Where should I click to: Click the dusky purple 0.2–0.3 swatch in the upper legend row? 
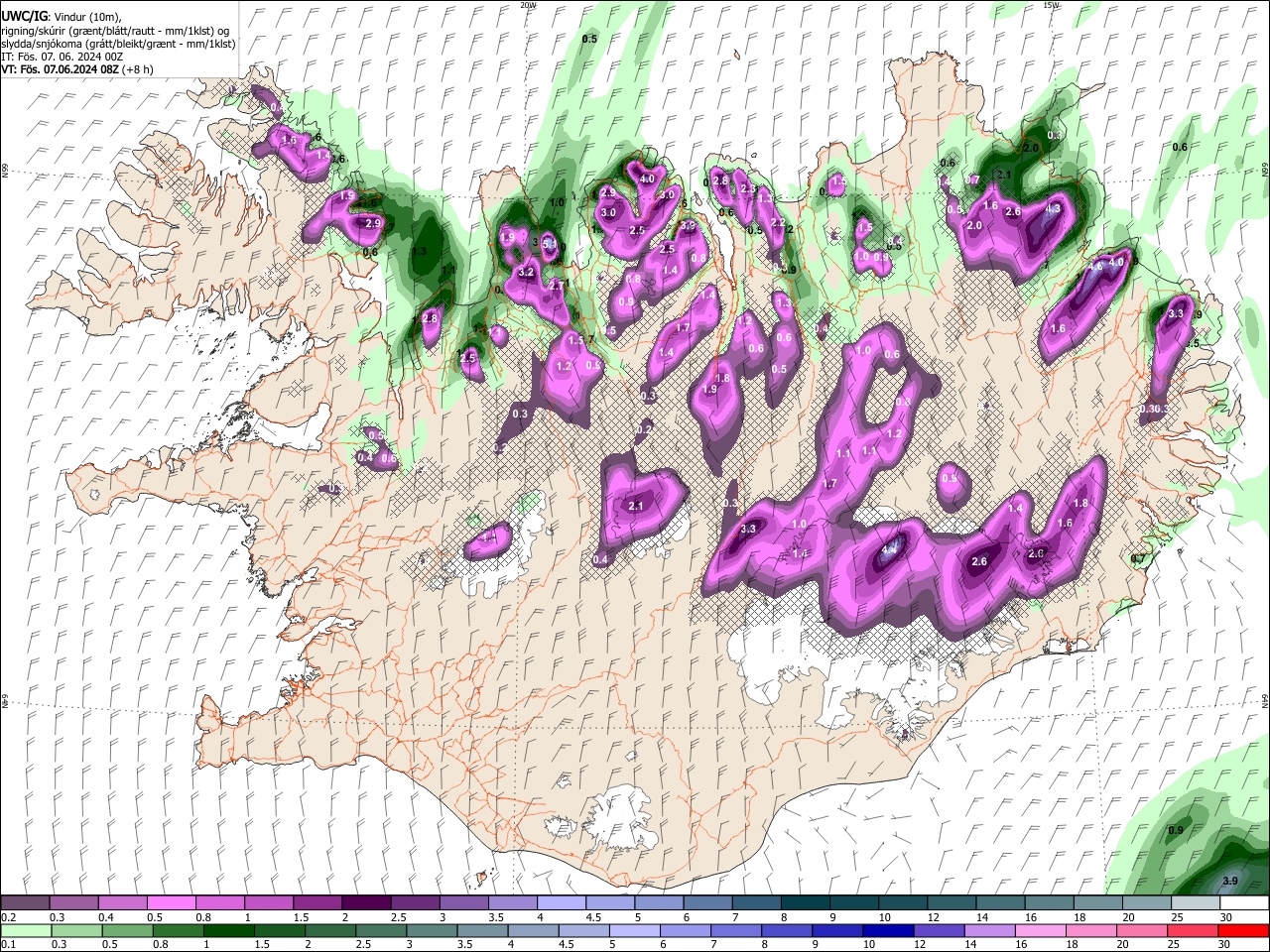(25, 903)
